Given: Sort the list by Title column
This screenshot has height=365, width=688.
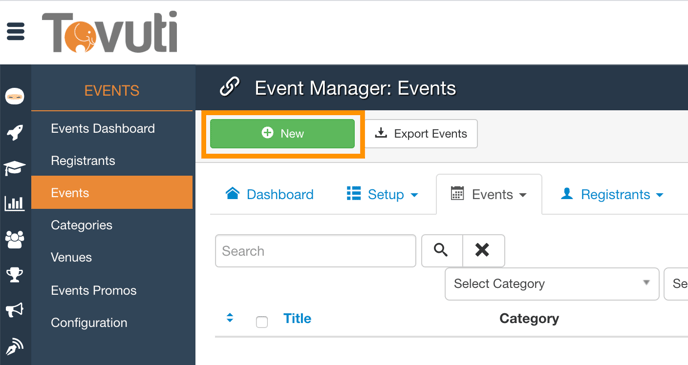Looking at the screenshot, I should [x=297, y=318].
